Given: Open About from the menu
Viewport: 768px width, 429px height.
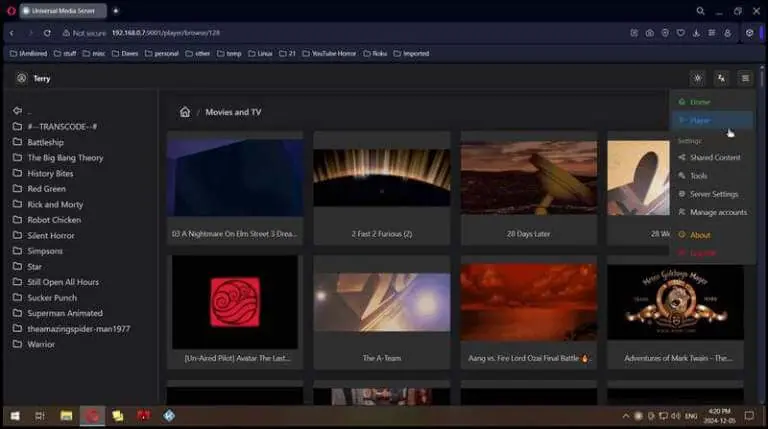Looking at the screenshot, I should (713, 235).
